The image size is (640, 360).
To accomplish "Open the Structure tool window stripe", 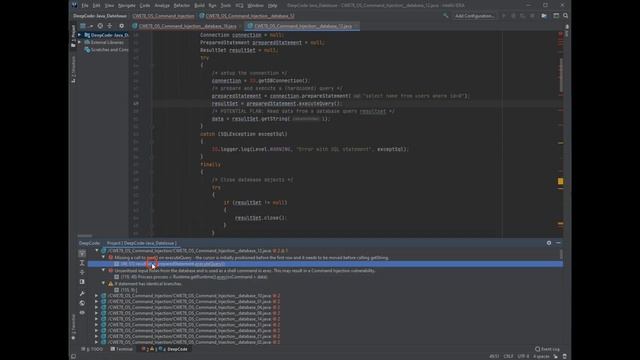I will click(73, 69).
